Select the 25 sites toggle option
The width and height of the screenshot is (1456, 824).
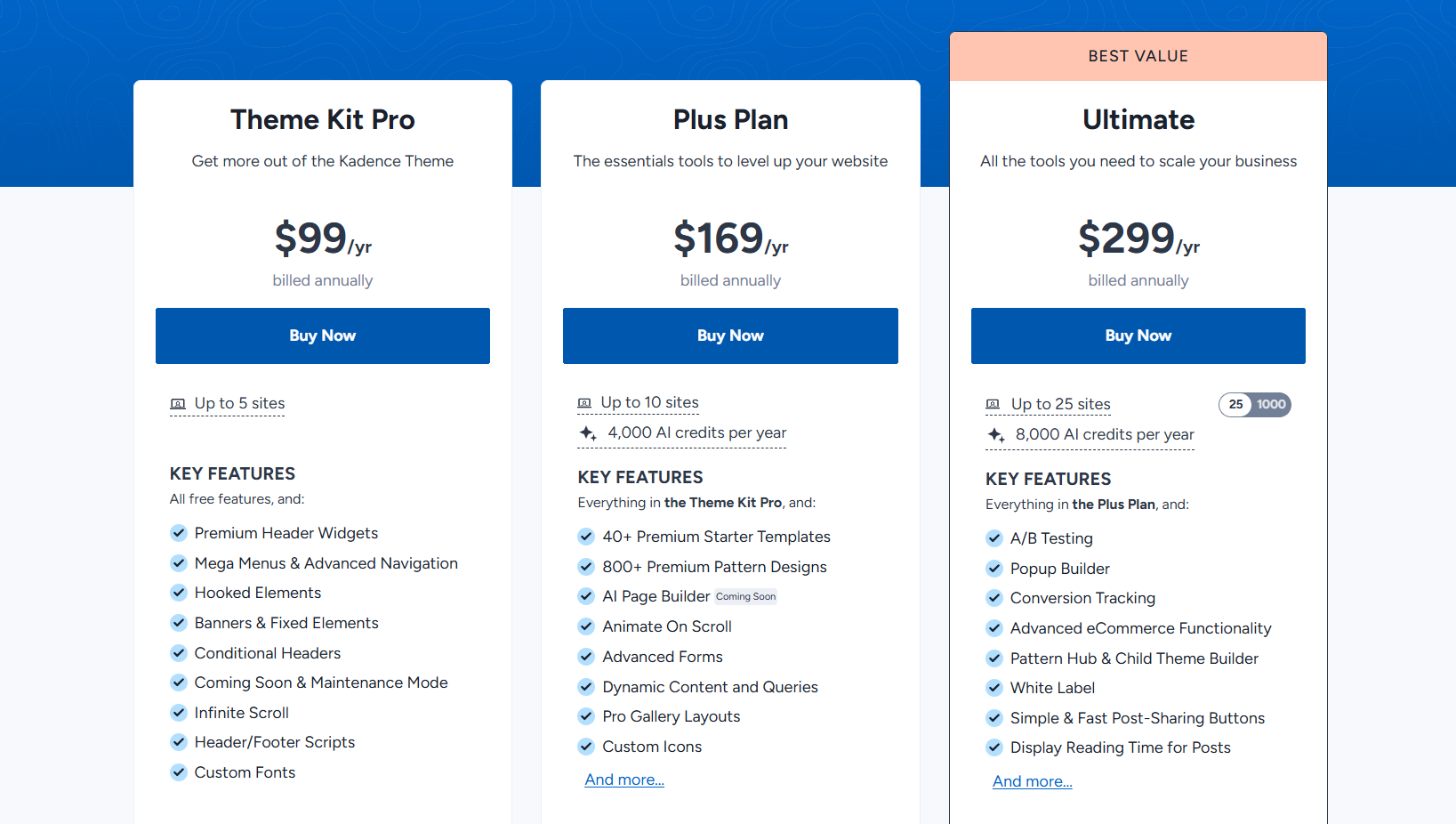1235,405
